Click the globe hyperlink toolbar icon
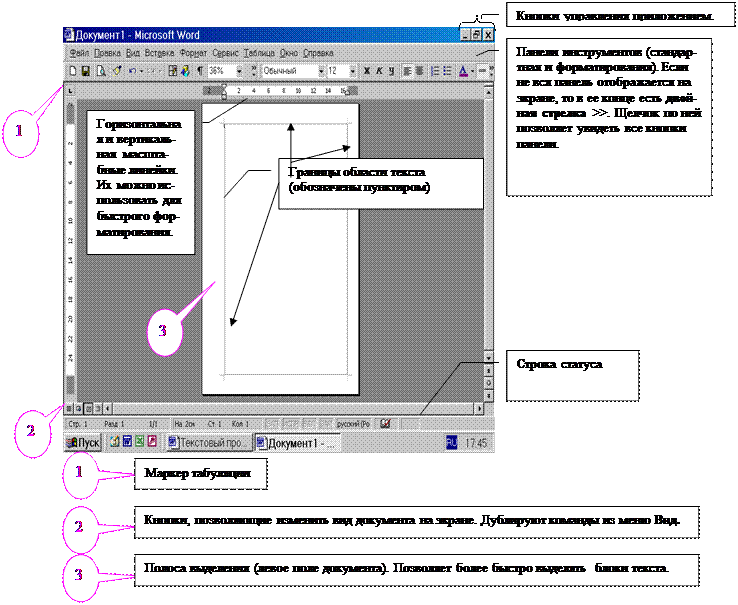 (185, 71)
